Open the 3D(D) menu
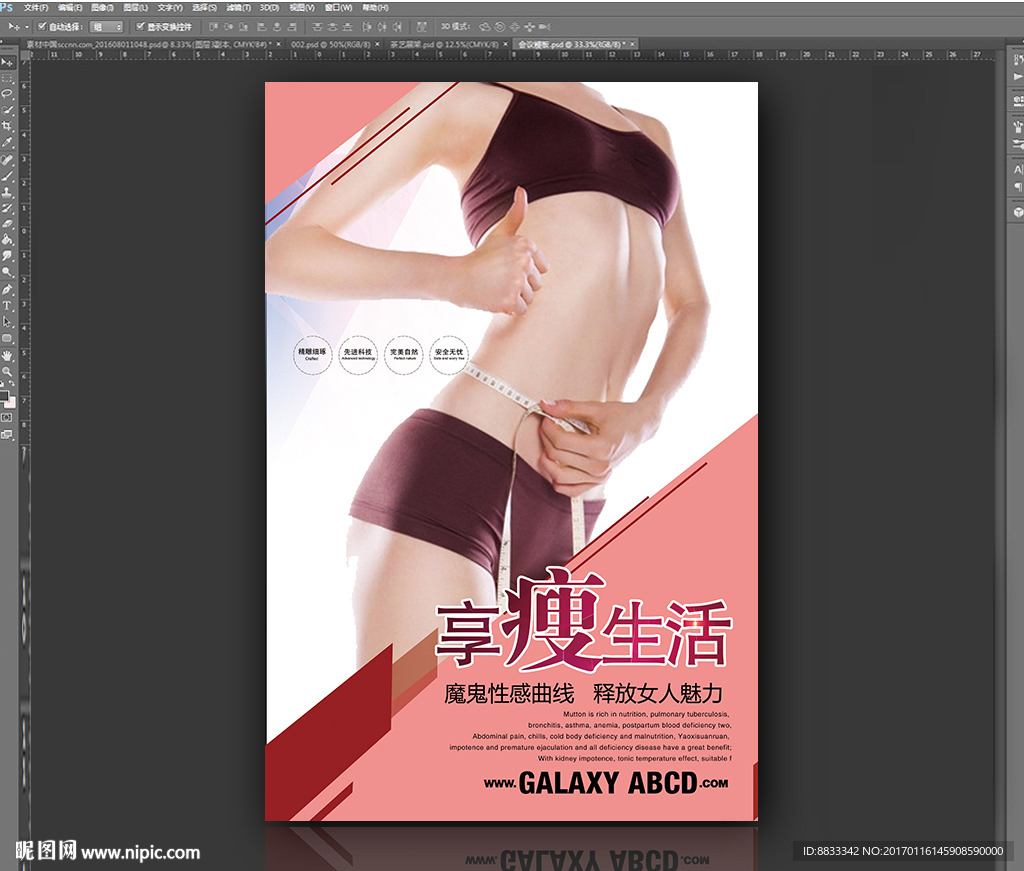The height and width of the screenshot is (871, 1024). click(x=269, y=7)
